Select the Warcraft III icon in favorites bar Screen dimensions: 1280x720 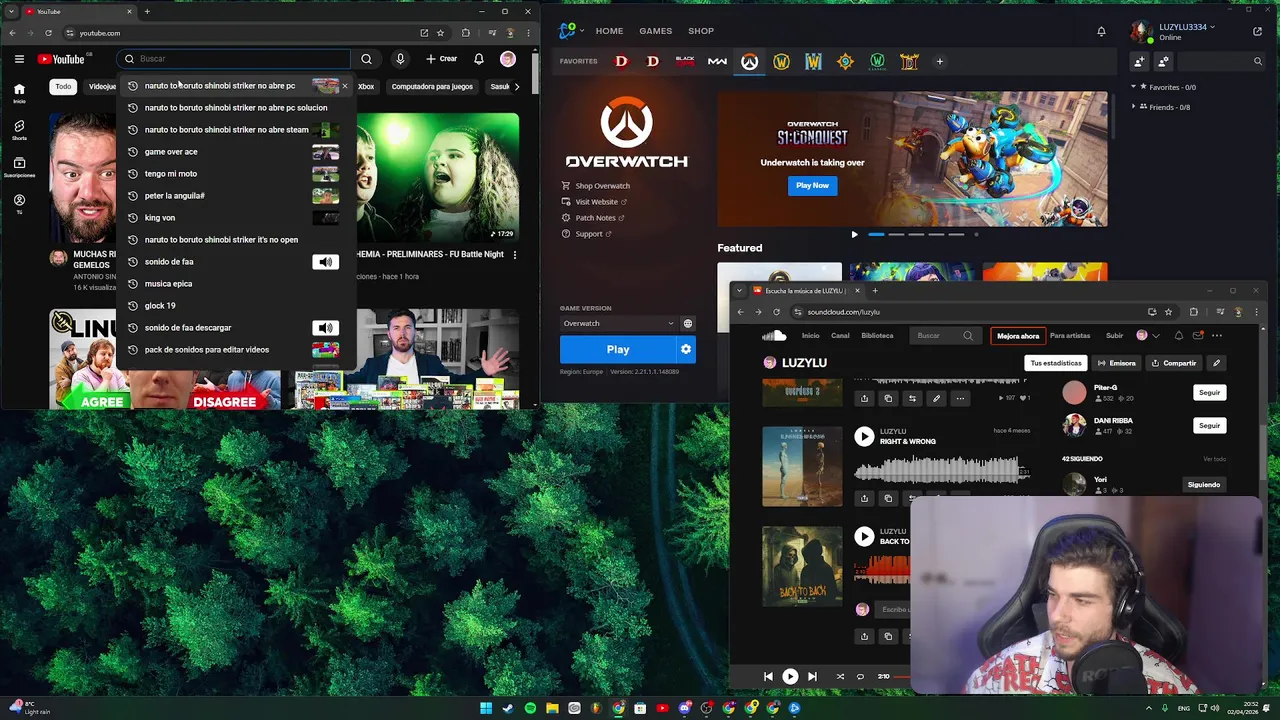point(813,61)
